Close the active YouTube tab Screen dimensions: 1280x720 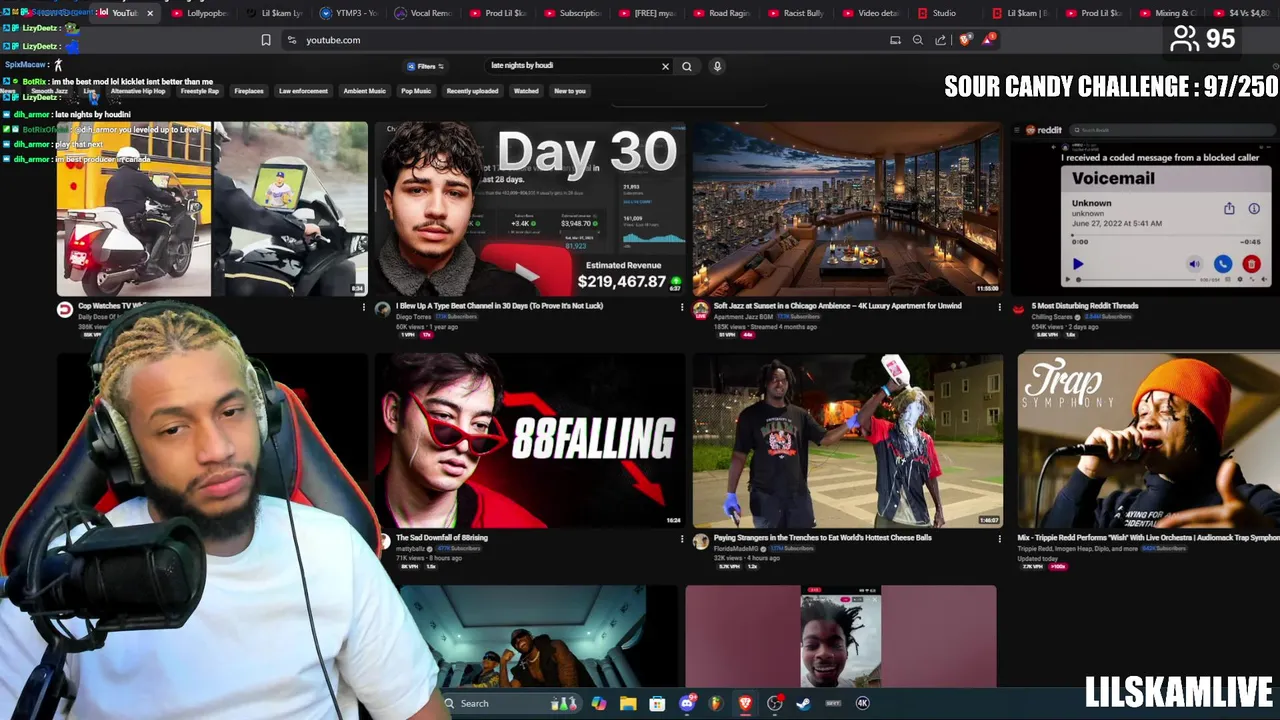(150, 13)
